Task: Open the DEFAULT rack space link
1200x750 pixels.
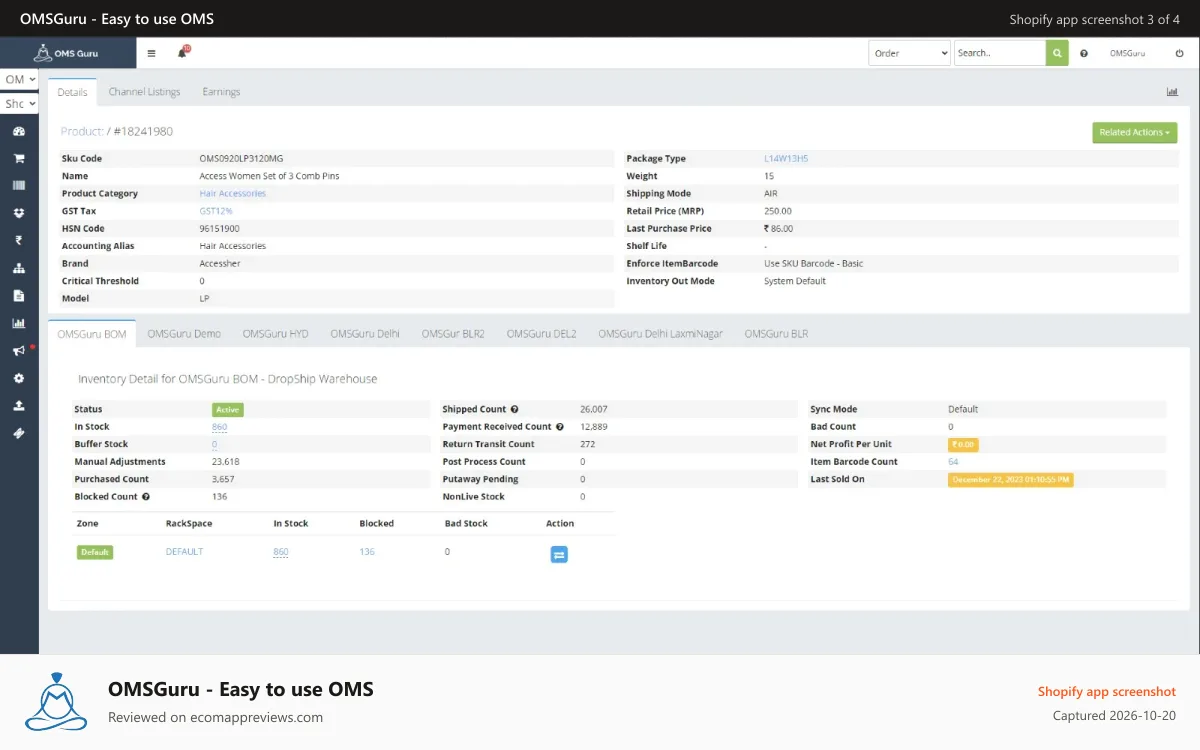Action: click(x=184, y=552)
